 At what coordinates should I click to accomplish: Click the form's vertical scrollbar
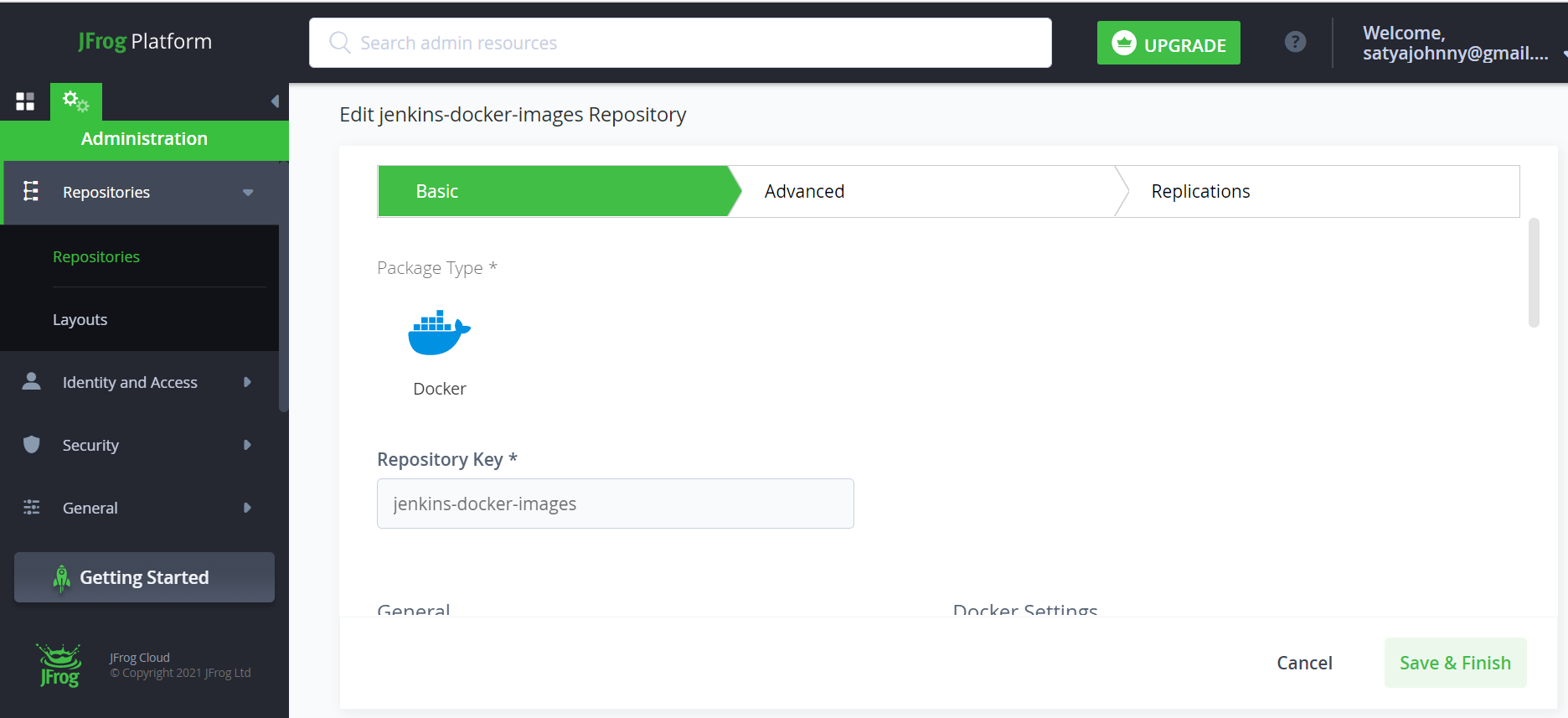[x=1534, y=273]
